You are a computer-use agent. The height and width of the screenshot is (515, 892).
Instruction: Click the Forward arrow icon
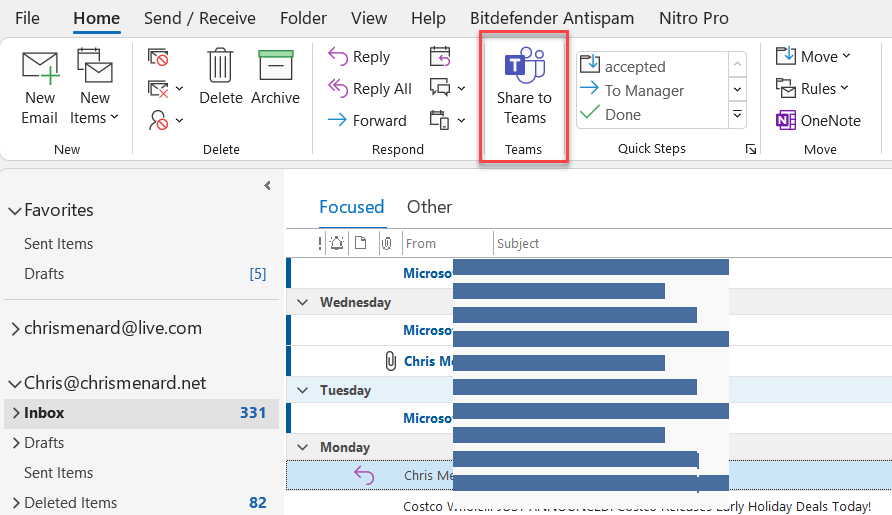[x=338, y=120]
